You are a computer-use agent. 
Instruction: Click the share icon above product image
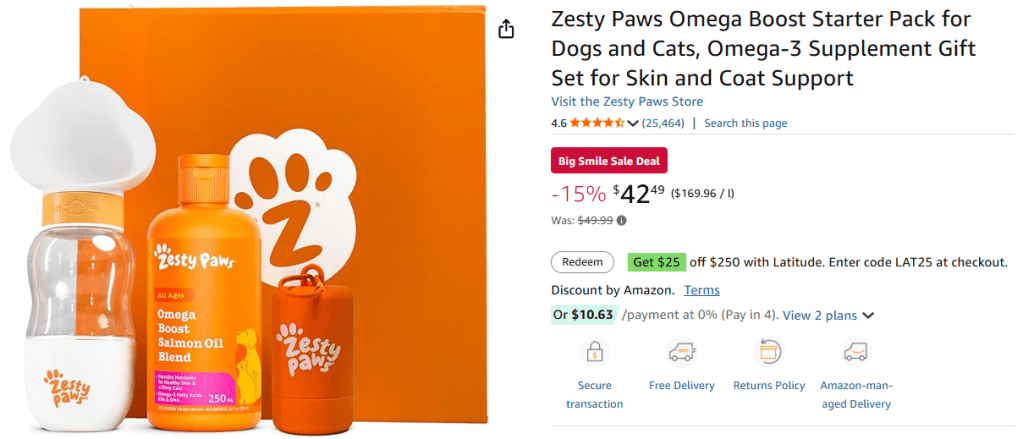pyautogui.click(x=506, y=29)
